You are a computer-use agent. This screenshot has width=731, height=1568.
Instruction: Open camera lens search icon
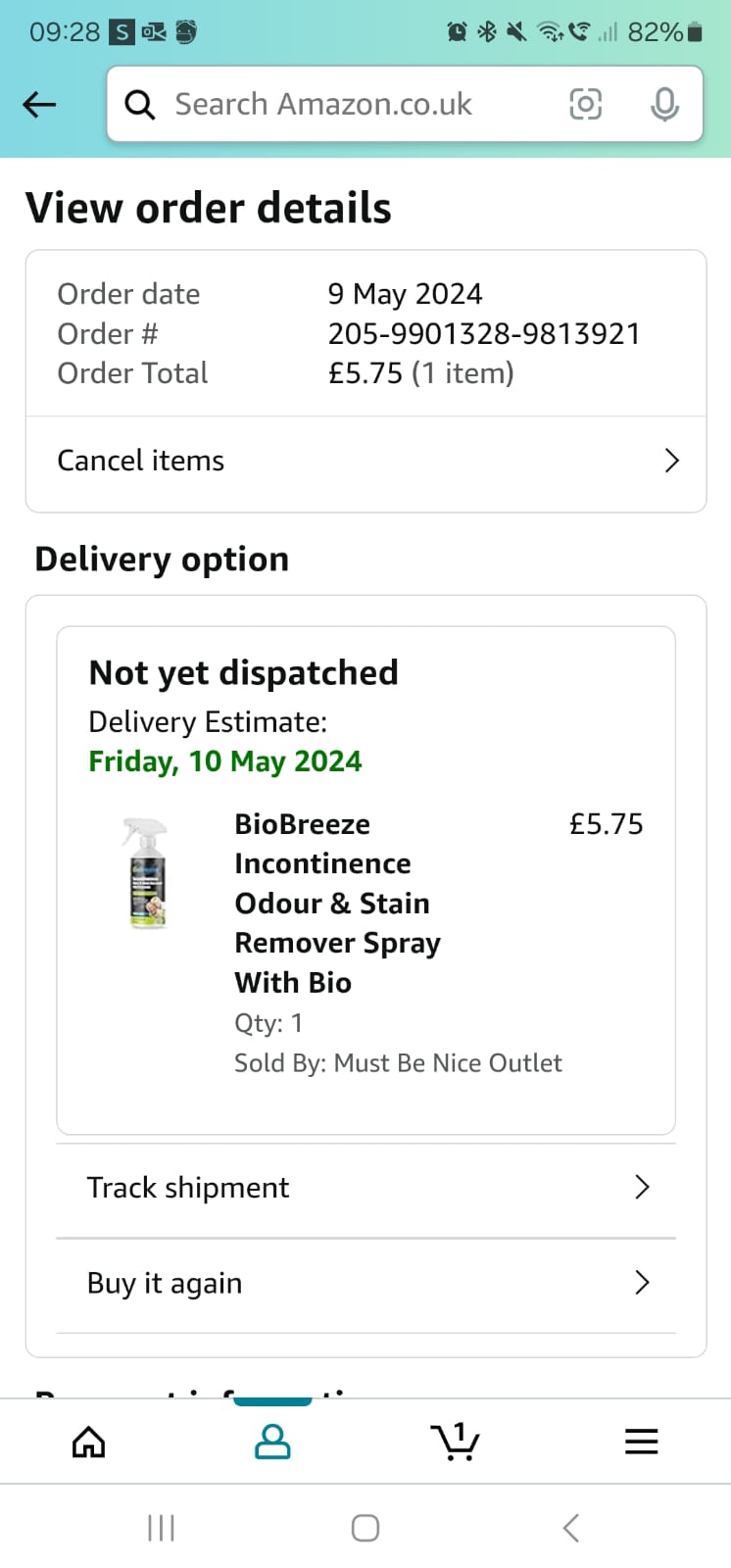click(x=585, y=104)
